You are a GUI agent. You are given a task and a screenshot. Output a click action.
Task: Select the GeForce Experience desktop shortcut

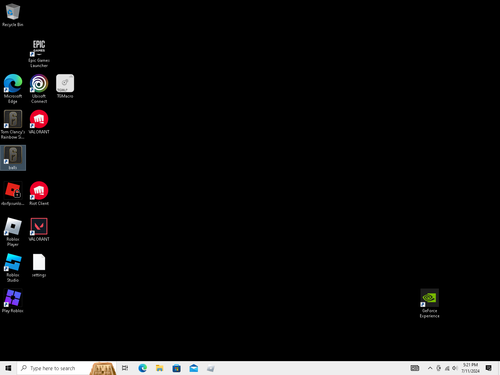tap(429, 303)
